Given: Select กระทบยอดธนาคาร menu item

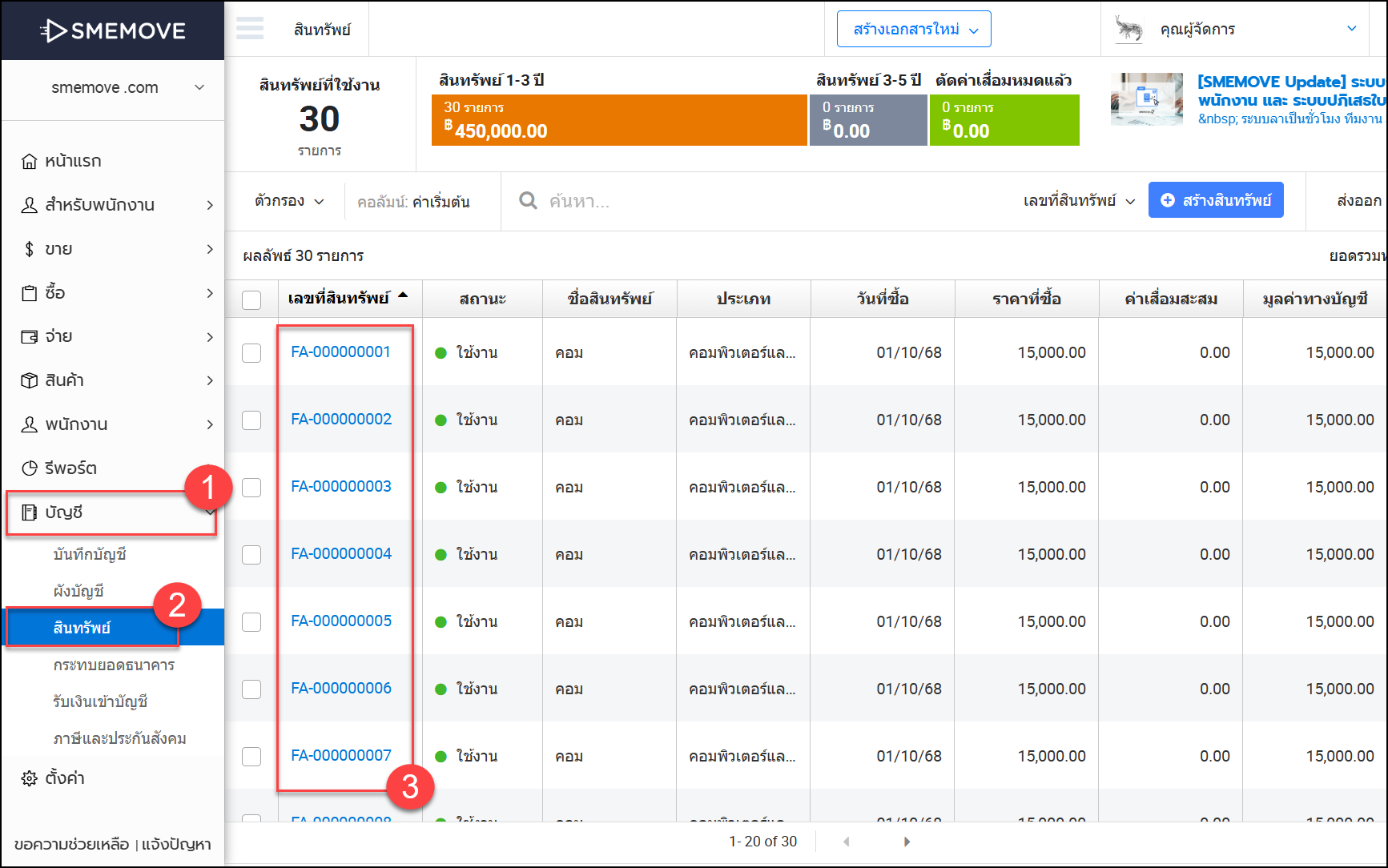Looking at the screenshot, I should pyautogui.click(x=114, y=665).
